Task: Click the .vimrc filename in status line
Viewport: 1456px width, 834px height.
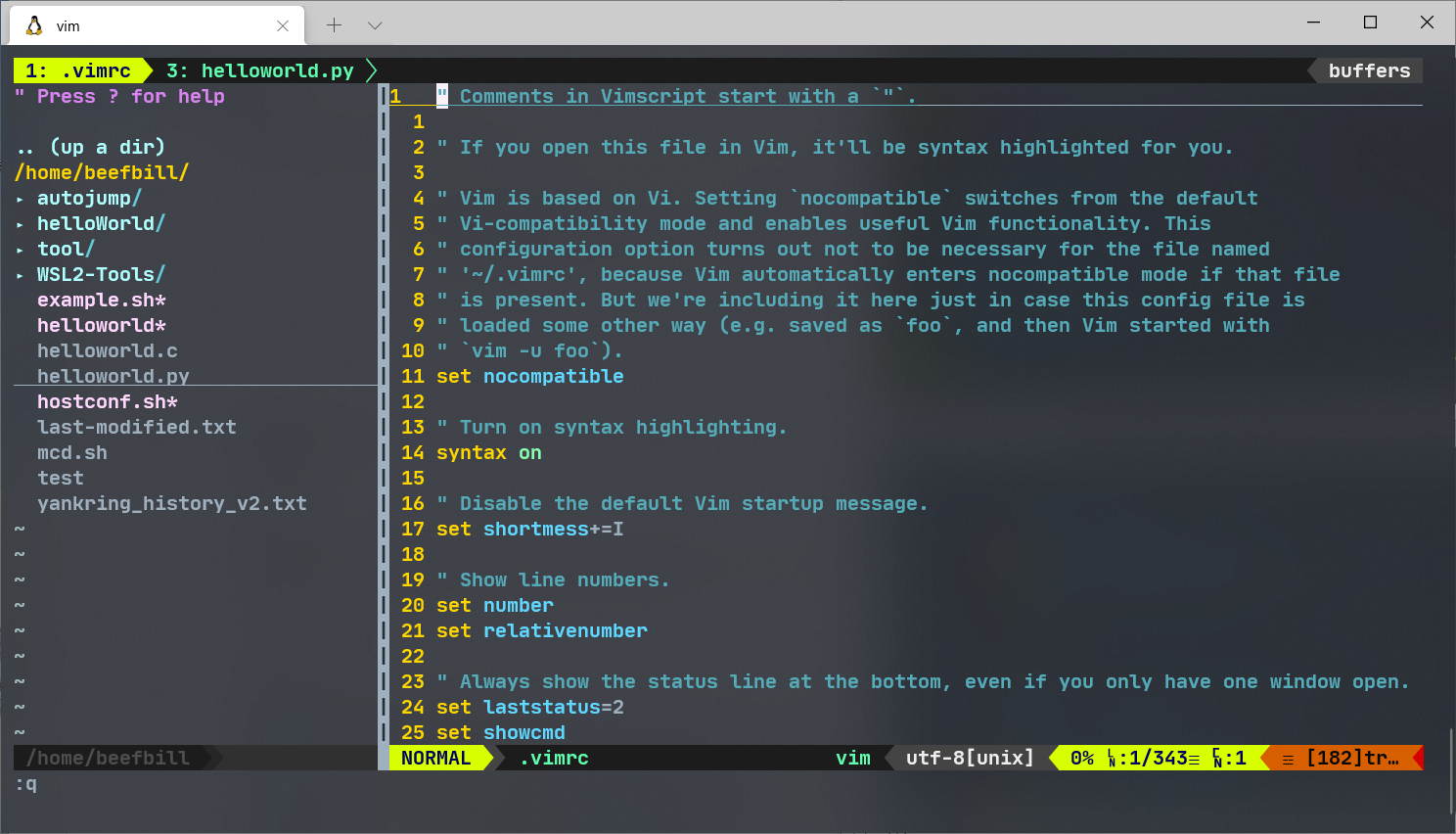Action: coord(554,758)
